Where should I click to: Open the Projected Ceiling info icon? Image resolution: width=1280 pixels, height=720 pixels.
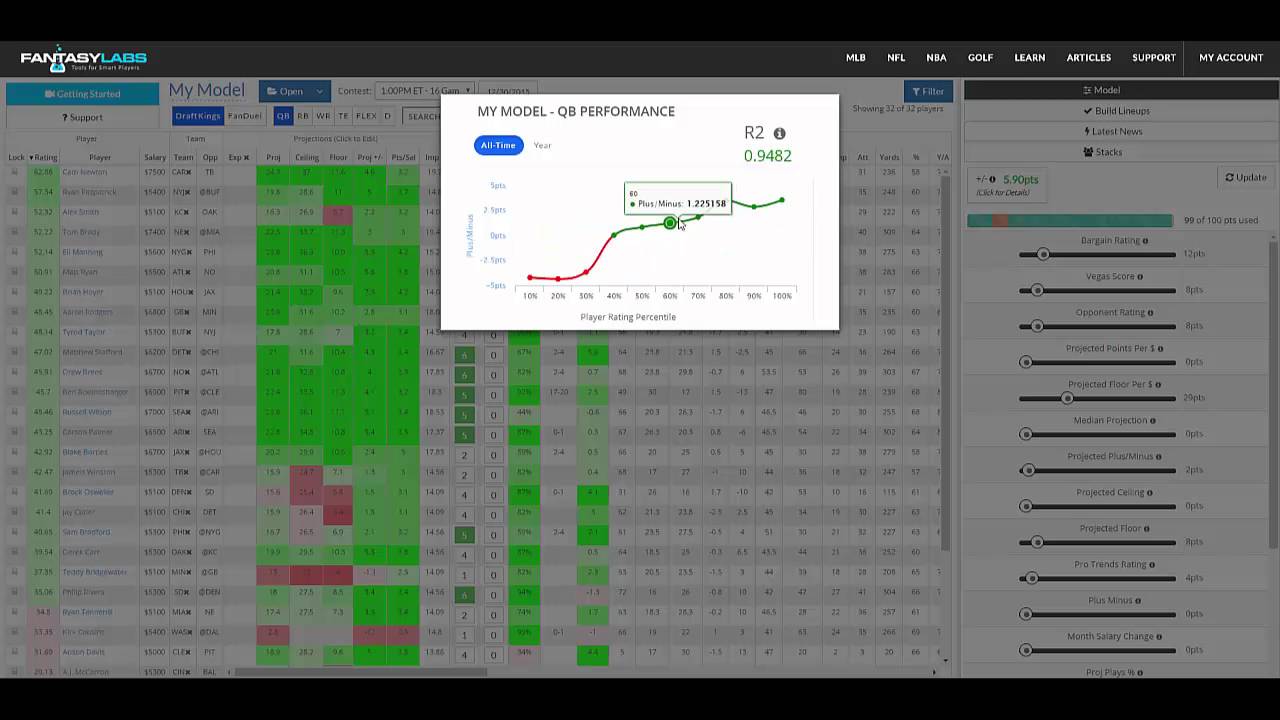coord(1149,493)
